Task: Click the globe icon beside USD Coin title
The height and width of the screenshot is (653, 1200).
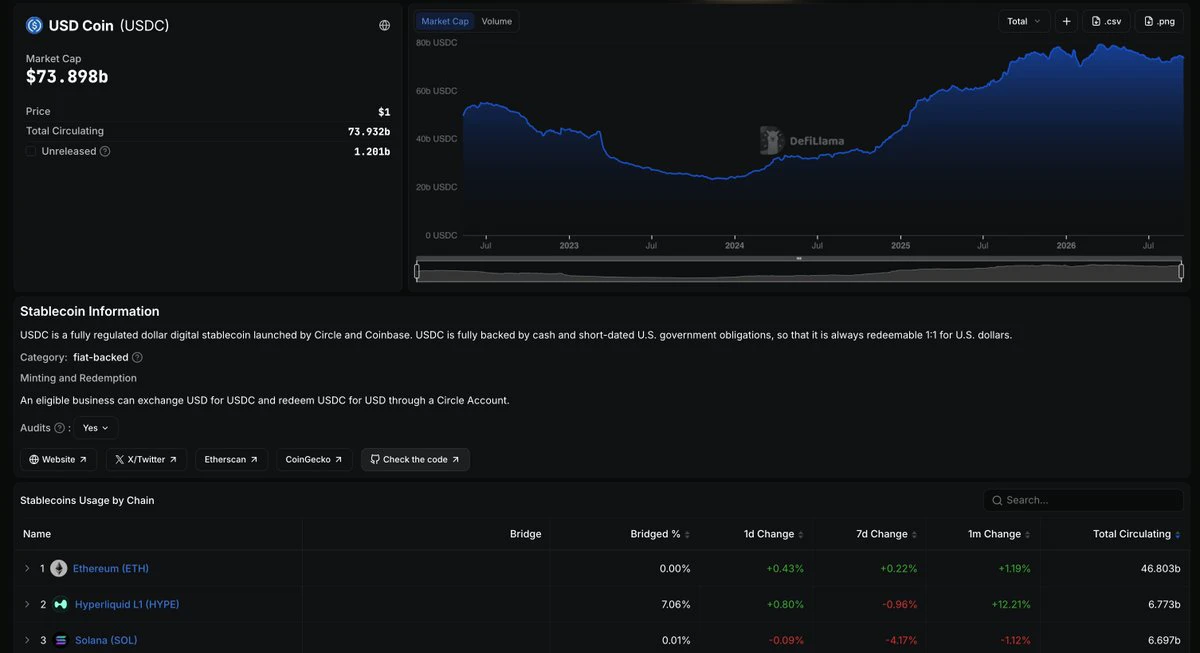Action: [x=384, y=26]
